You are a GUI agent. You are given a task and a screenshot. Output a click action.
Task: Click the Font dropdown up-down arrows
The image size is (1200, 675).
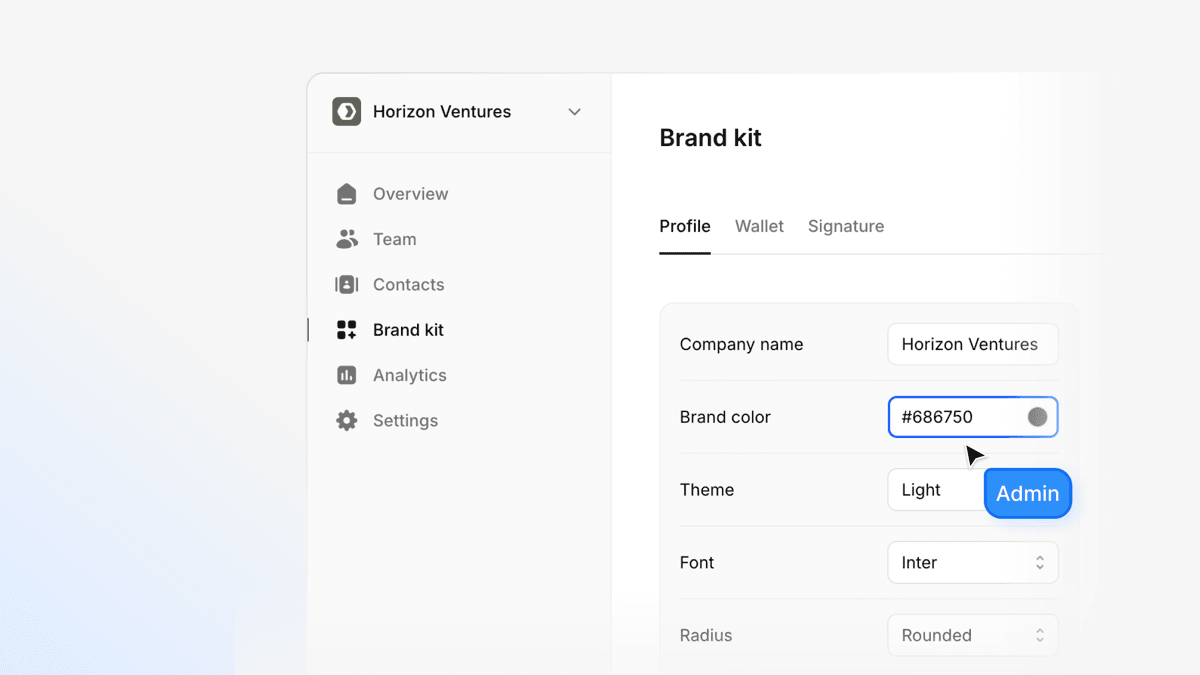(1040, 563)
